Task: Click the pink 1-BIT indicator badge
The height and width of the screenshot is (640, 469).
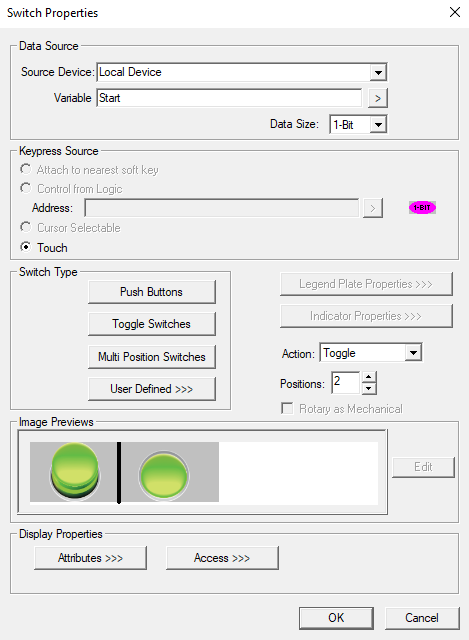Action: (x=422, y=208)
